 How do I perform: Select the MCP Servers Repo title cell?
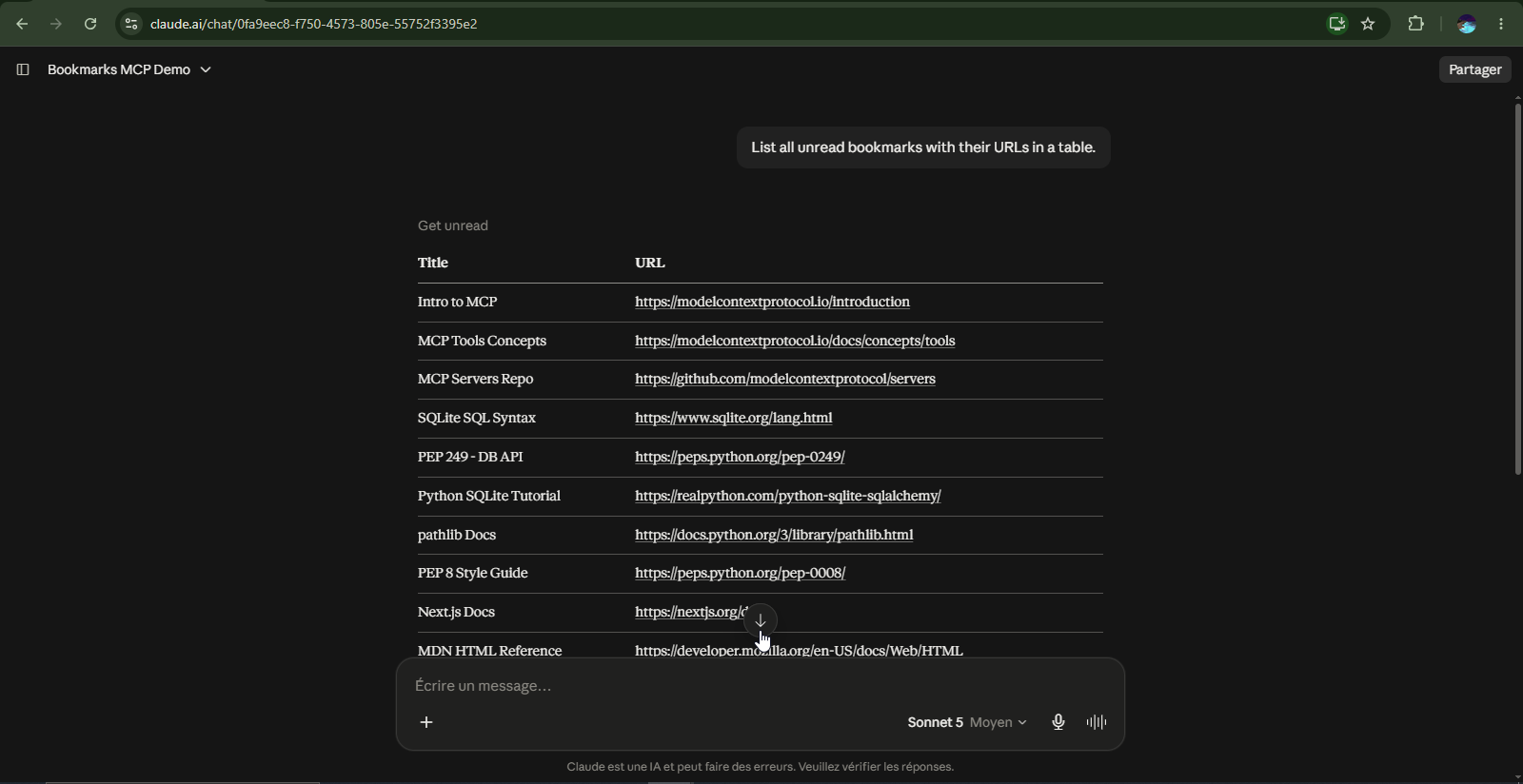[x=475, y=379]
